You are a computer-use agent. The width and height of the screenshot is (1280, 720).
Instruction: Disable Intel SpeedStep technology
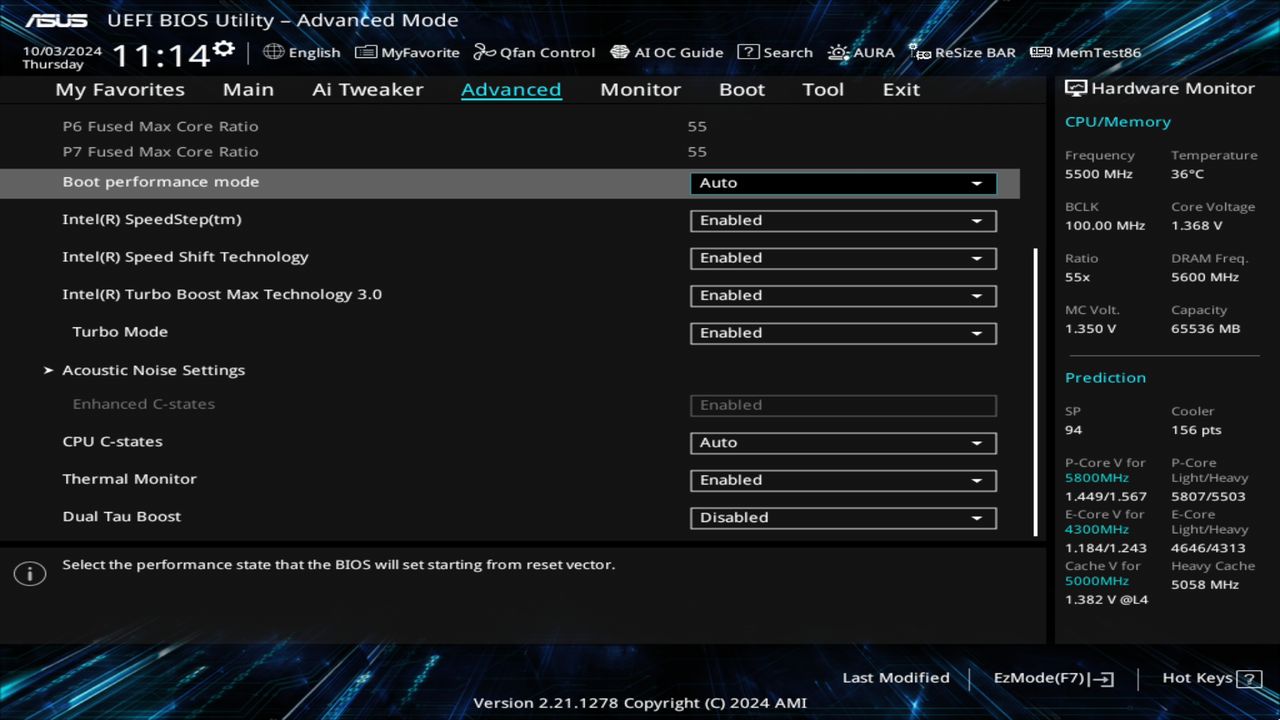(x=843, y=220)
